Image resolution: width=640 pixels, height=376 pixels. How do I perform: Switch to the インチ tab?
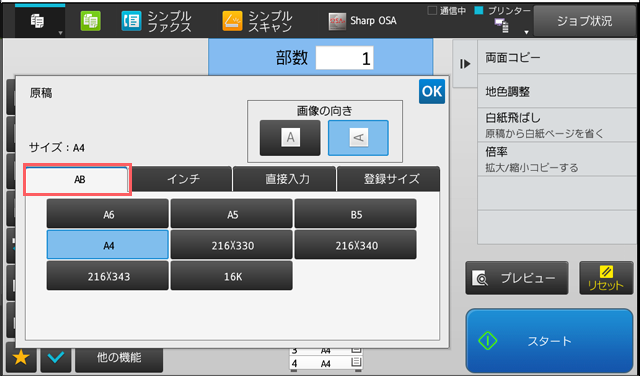click(x=183, y=179)
